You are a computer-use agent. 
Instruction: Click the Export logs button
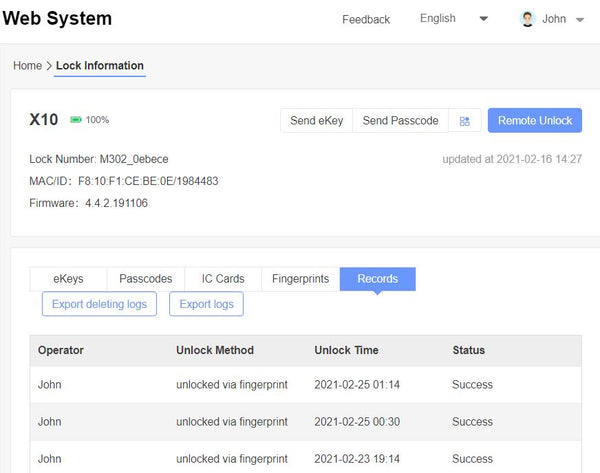(206, 304)
